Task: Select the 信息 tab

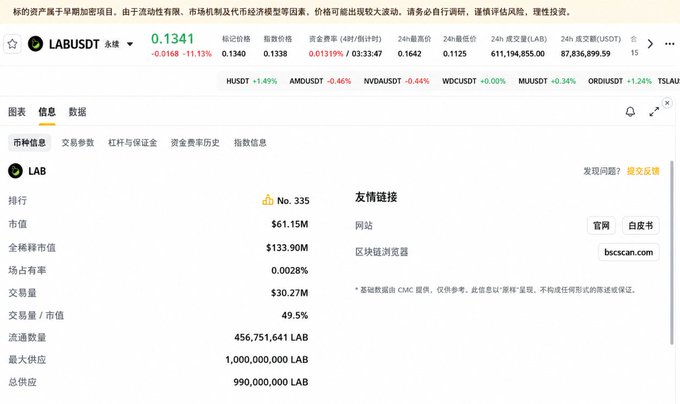Action: 47,112
